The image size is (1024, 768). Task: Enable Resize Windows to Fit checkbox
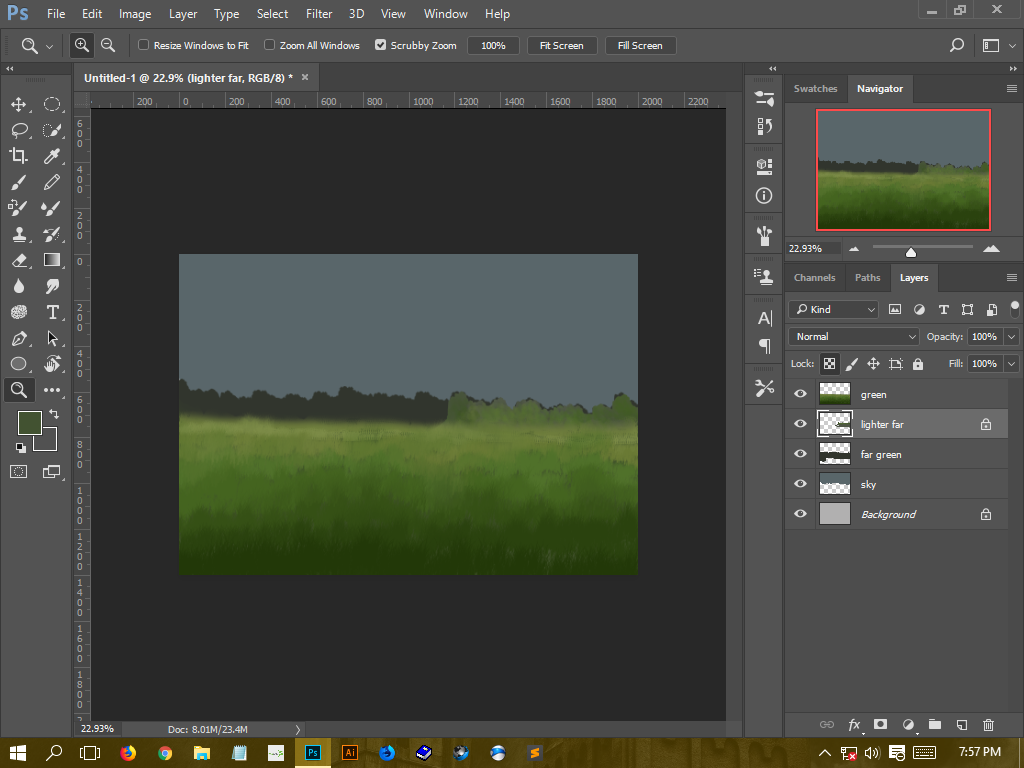click(x=143, y=45)
